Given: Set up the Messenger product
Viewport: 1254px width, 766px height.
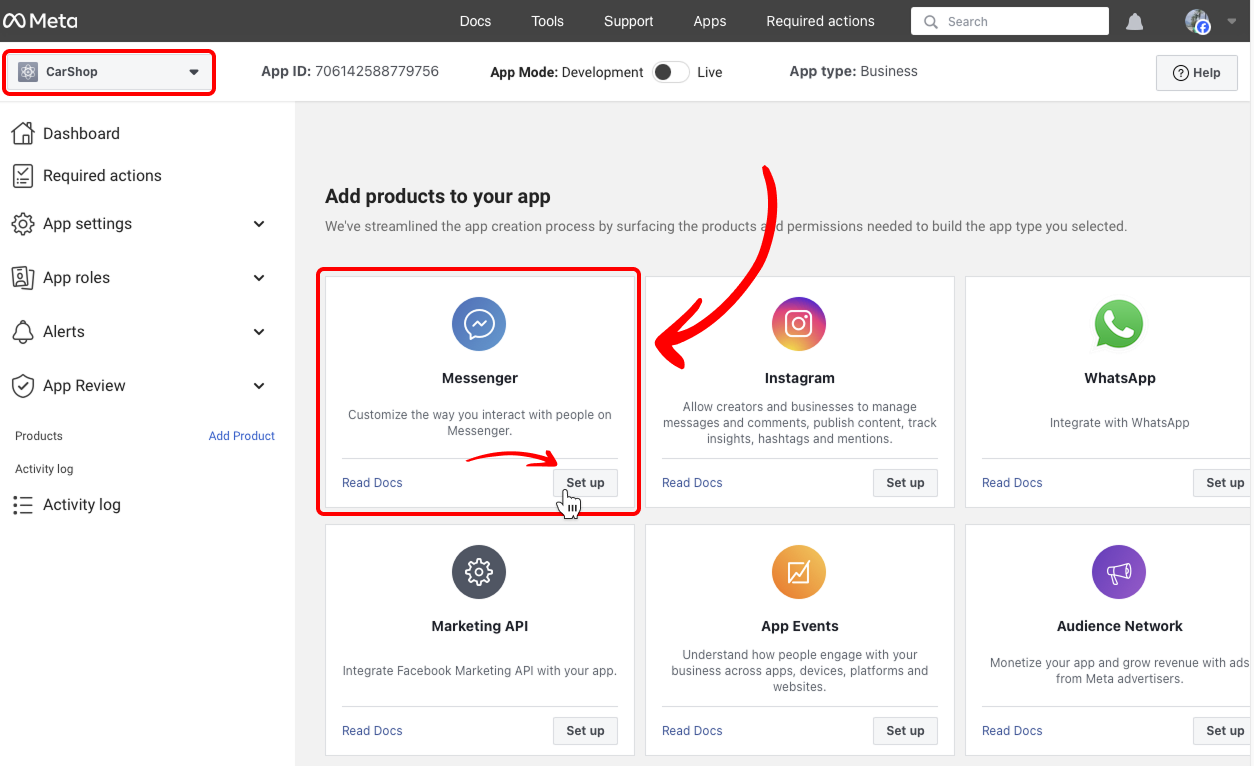Looking at the screenshot, I should click(x=585, y=482).
